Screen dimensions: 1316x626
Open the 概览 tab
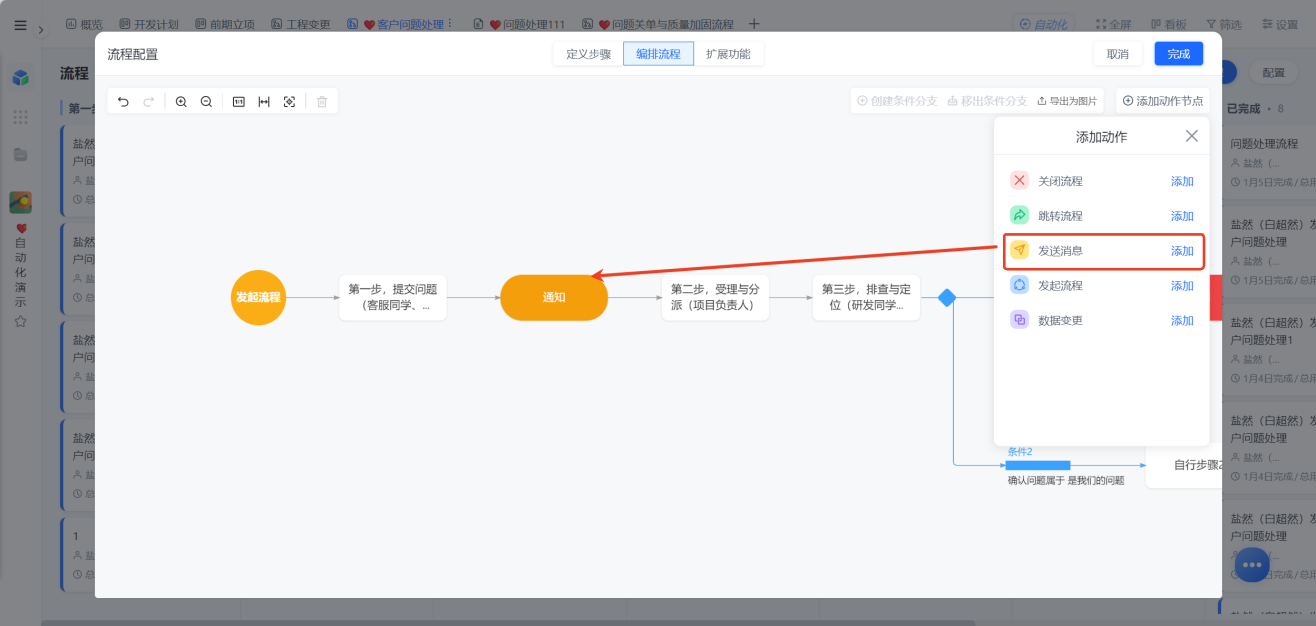tap(84, 24)
